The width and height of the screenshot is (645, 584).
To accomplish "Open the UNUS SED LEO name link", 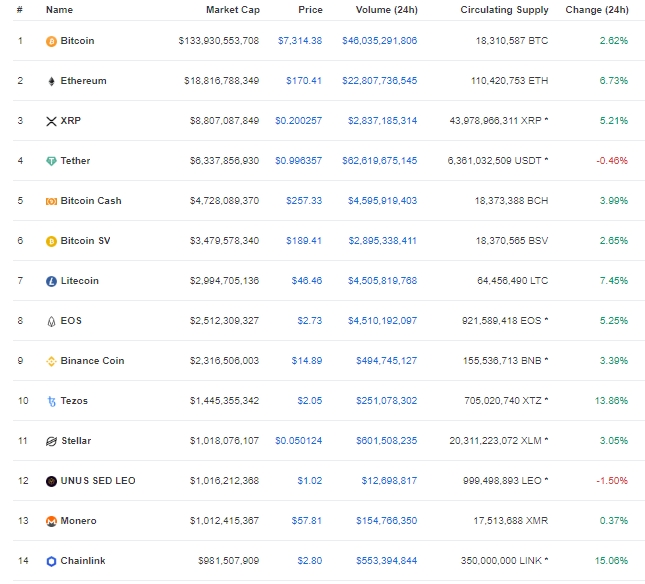I will point(98,480).
